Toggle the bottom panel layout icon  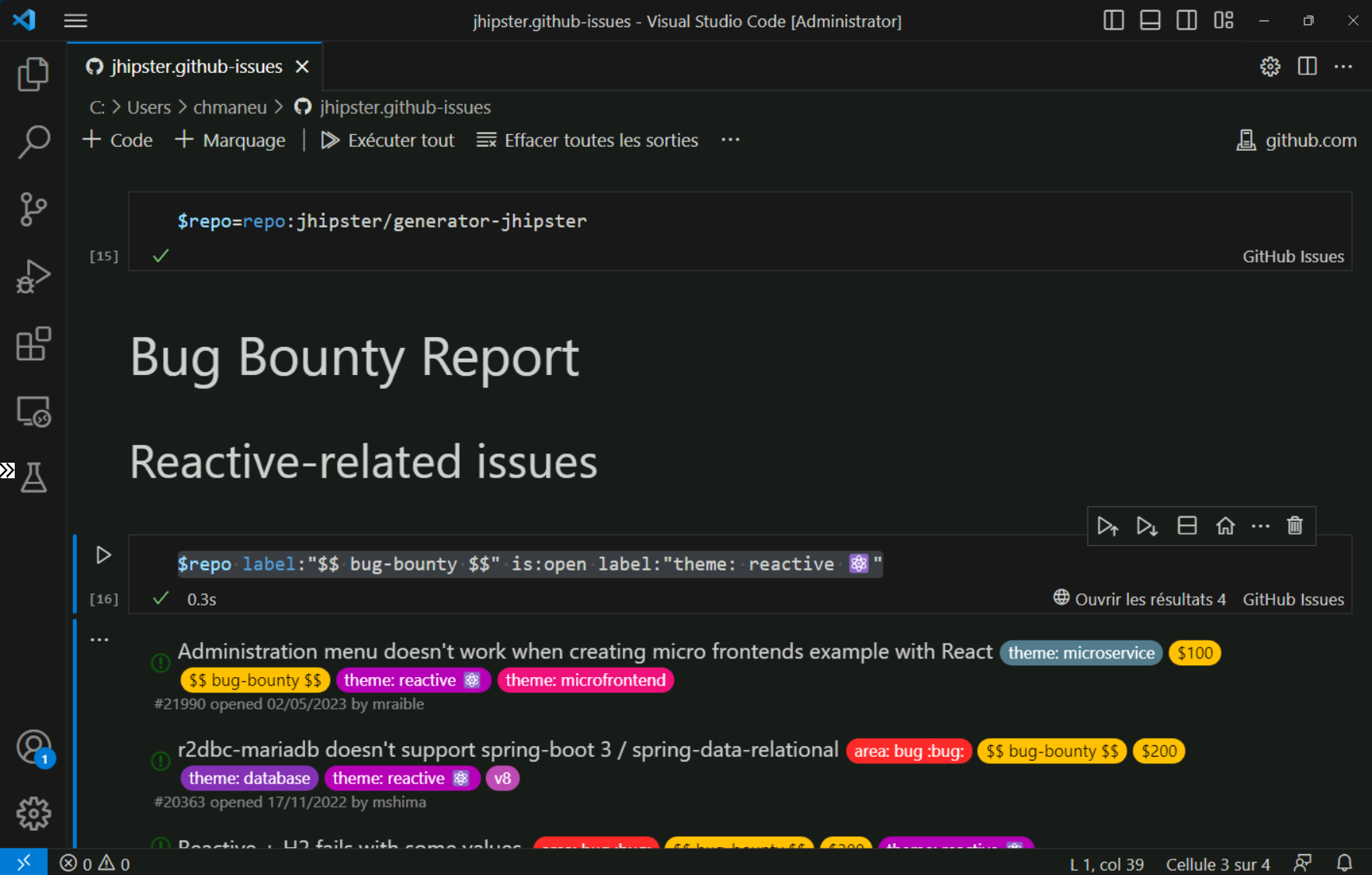(x=1150, y=21)
